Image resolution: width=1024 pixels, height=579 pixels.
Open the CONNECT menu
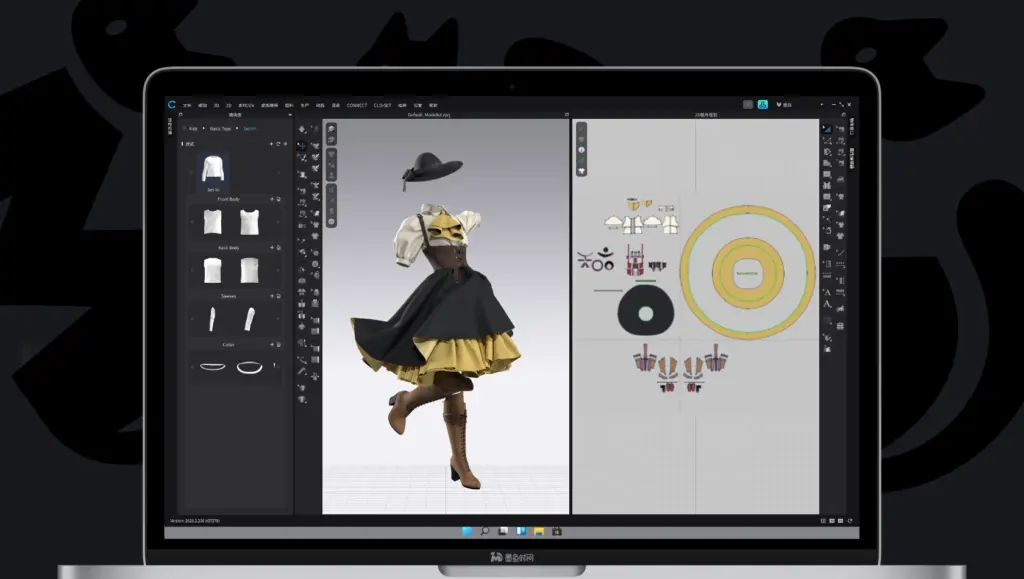pyautogui.click(x=357, y=105)
